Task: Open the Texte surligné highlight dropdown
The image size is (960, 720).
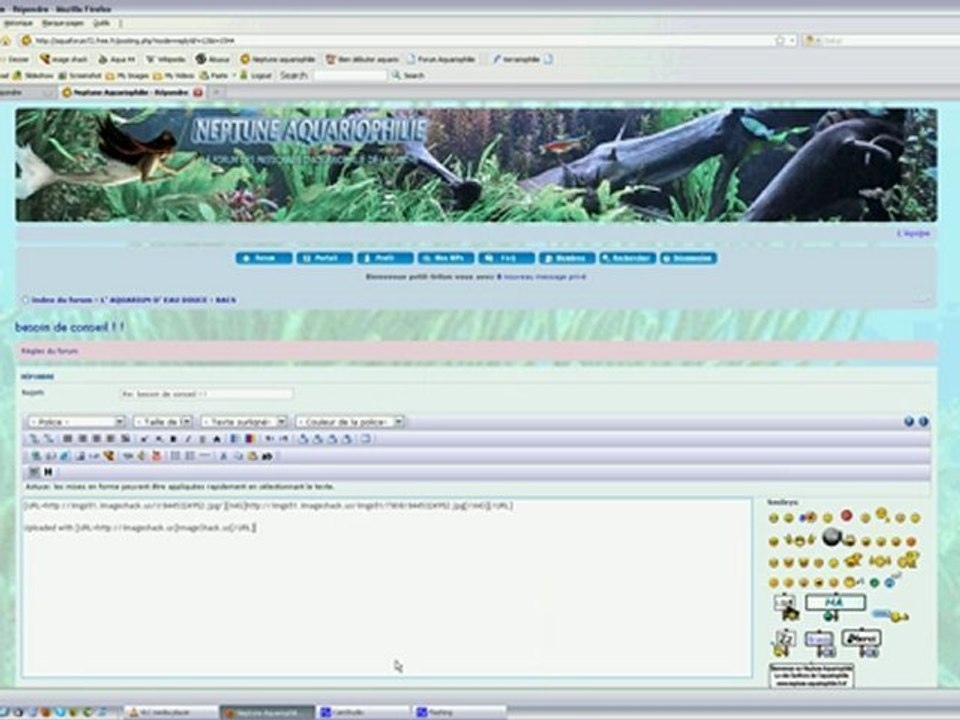Action: [244, 422]
